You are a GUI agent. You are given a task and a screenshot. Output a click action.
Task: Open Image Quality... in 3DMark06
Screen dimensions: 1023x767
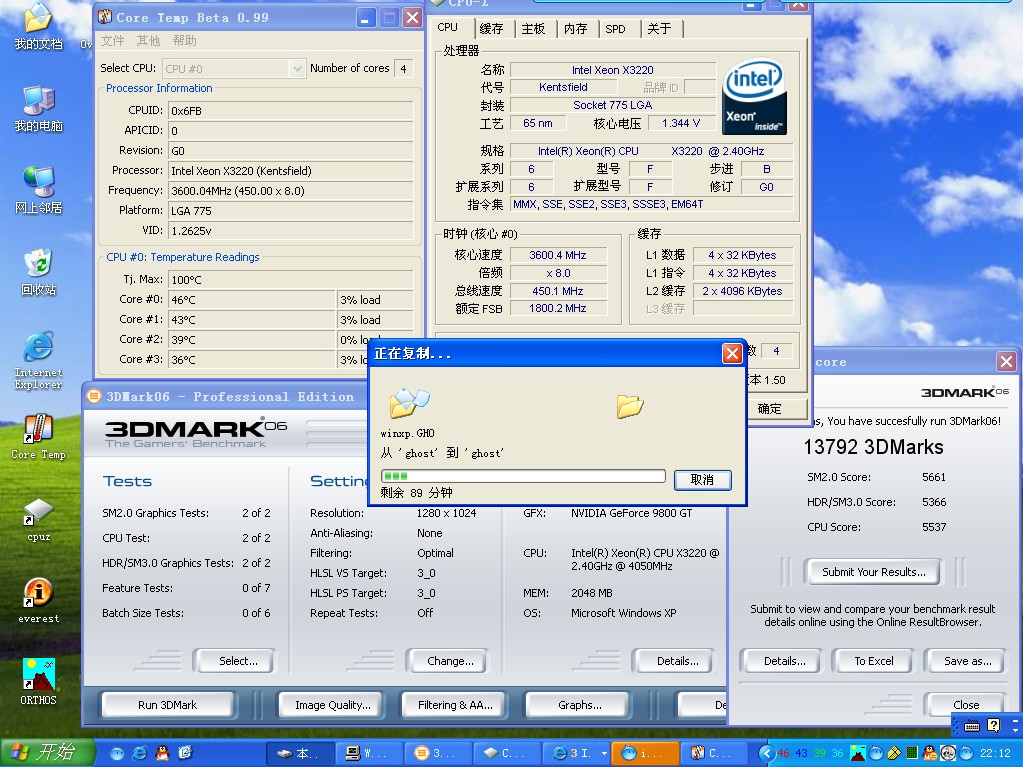(333, 704)
